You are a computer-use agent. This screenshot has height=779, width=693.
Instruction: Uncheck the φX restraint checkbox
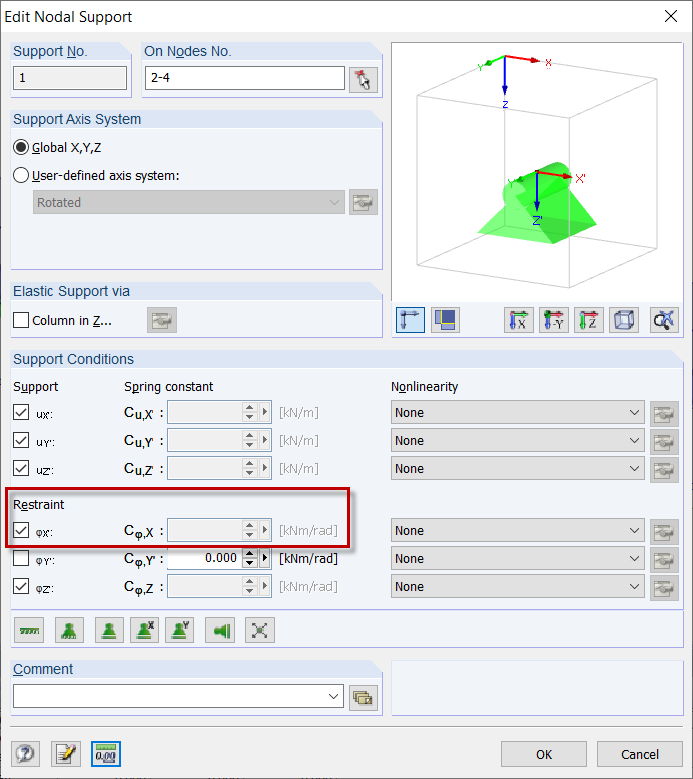click(21, 531)
